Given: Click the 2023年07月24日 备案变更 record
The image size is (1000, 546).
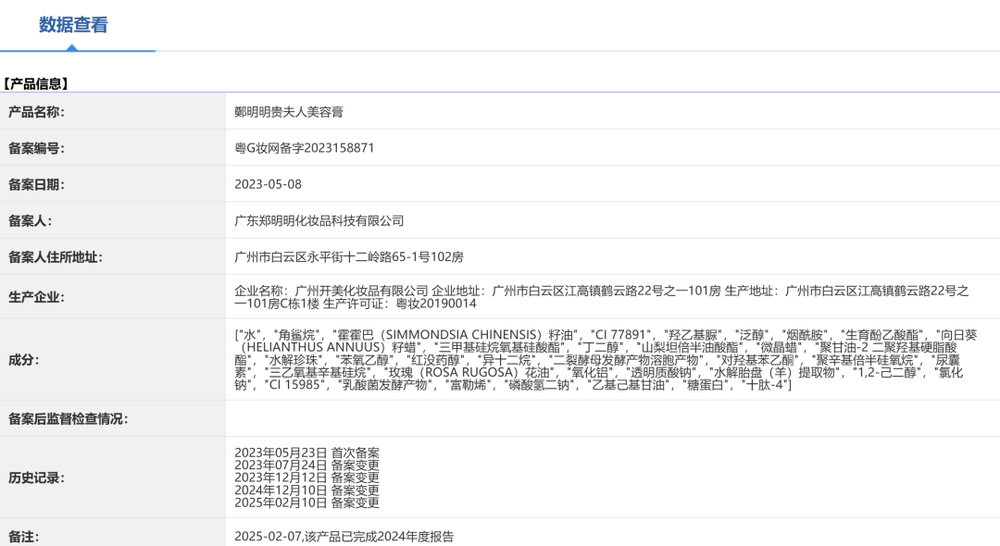Looking at the screenshot, I should click(x=306, y=465).
